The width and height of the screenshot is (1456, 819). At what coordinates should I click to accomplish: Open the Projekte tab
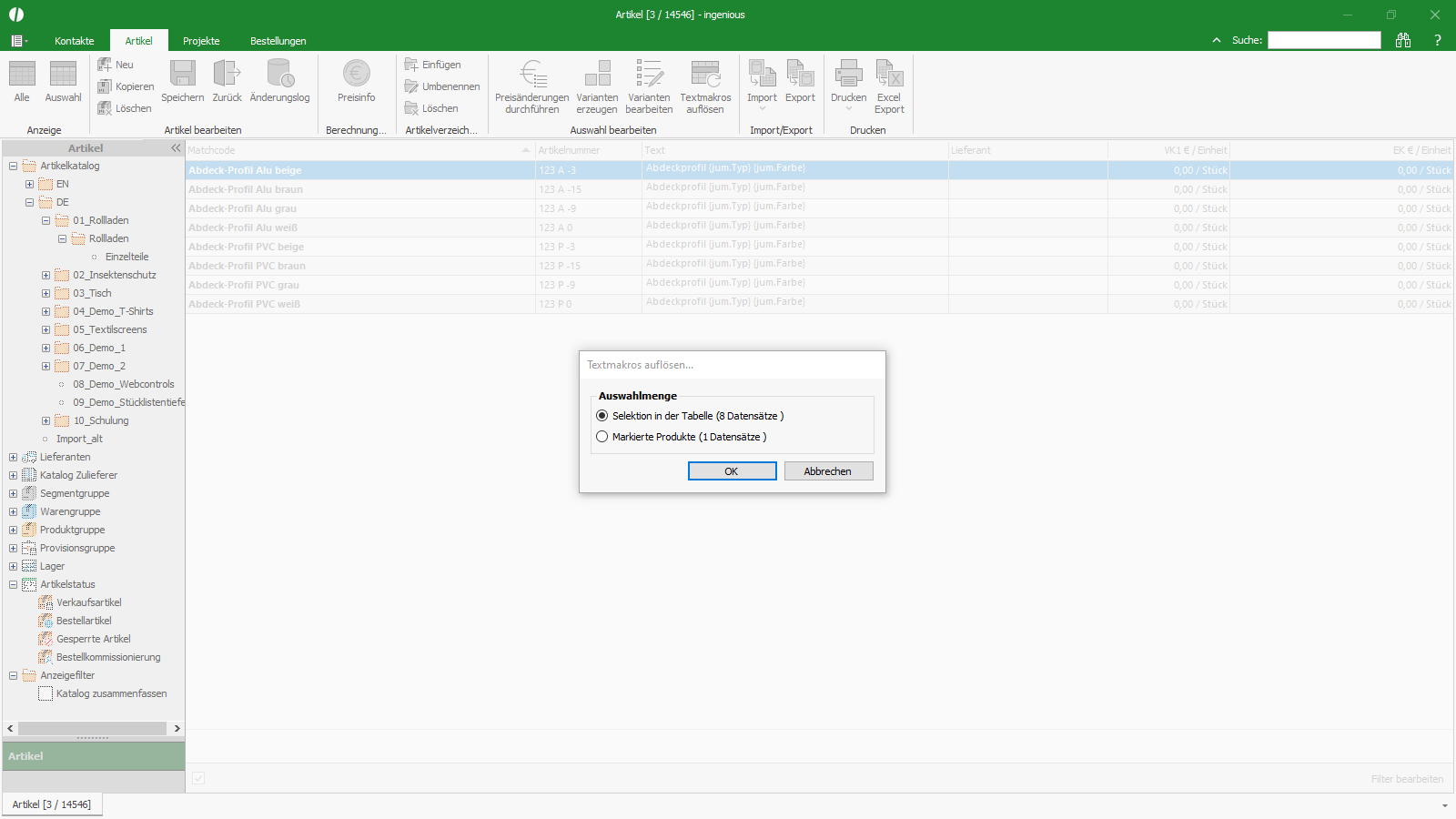(201, 41)
